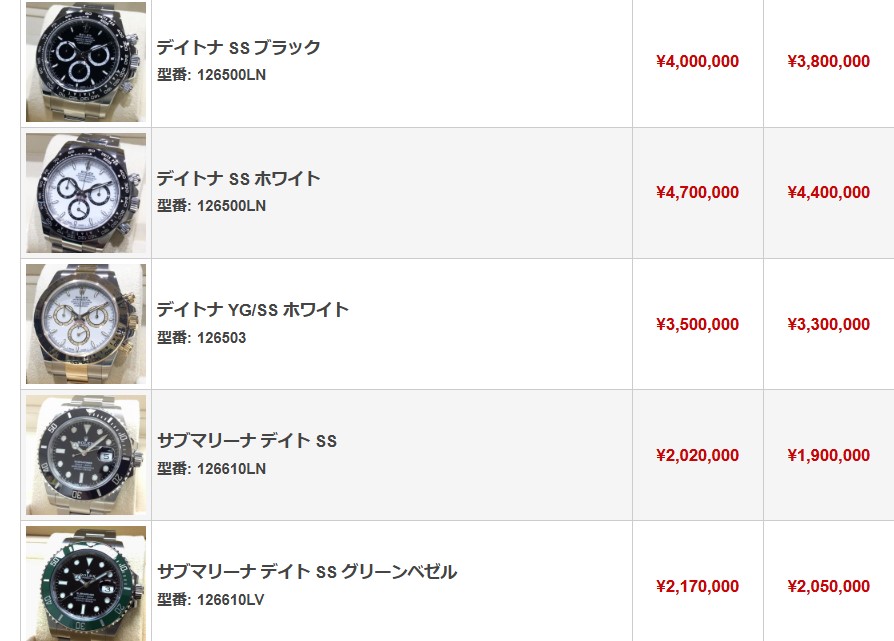
Task: Select the ¥4,700,000 price cell
Action: (x=697, y=193)
